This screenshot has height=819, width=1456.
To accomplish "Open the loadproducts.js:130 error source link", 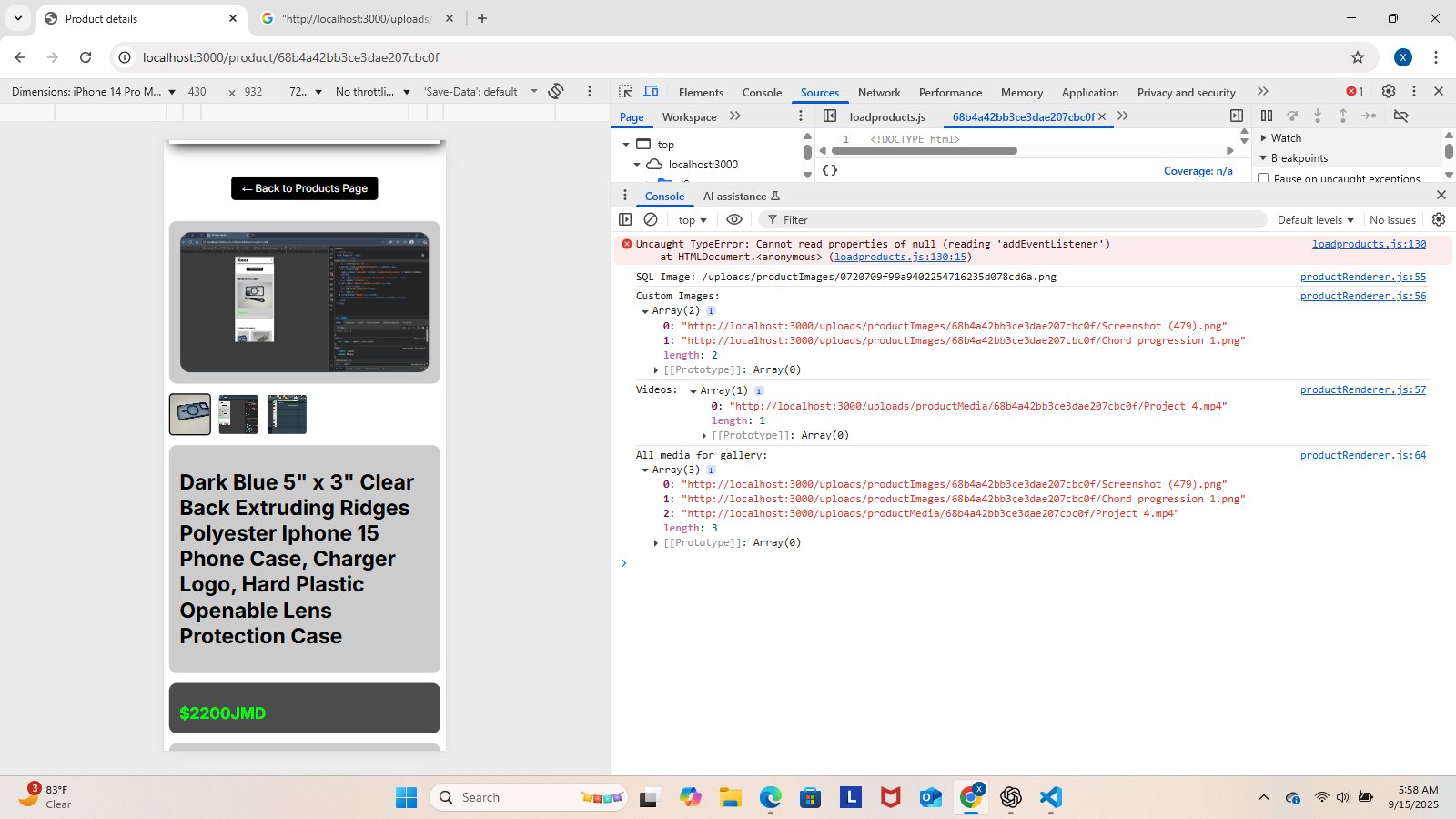I will [1369, 244].
